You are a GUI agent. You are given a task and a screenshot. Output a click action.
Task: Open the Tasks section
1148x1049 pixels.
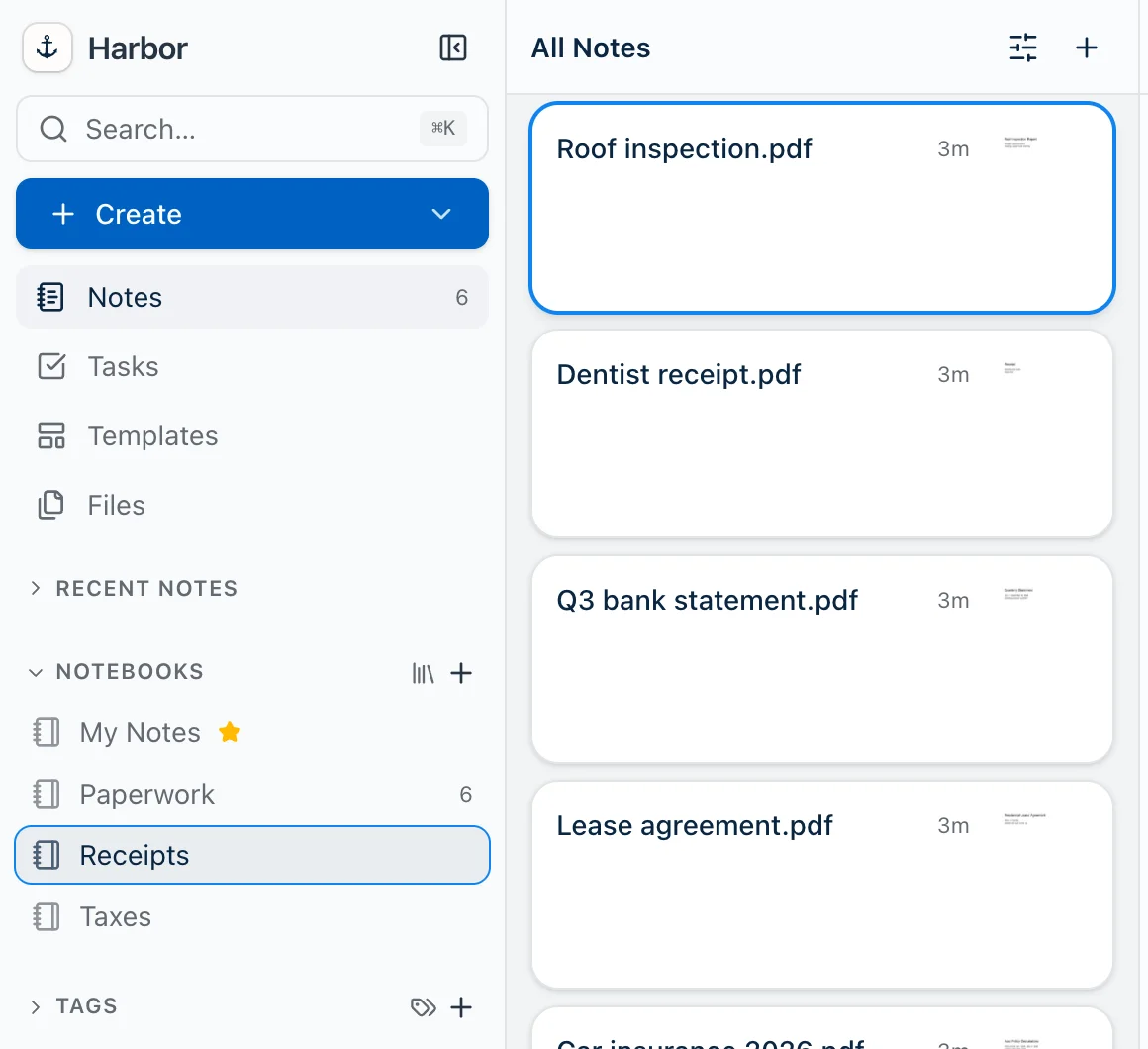251,367
